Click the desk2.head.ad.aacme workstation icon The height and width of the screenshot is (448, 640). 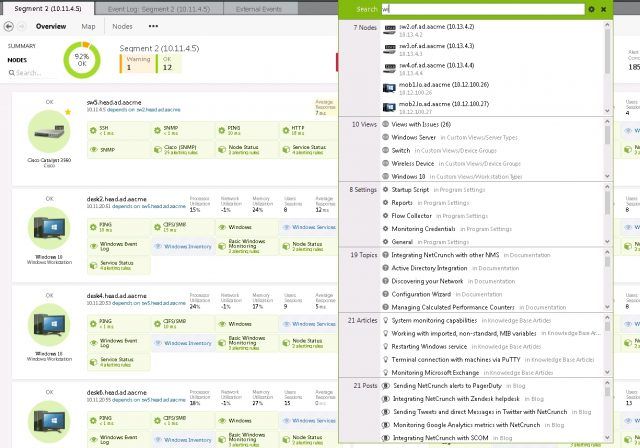(49, 228)
